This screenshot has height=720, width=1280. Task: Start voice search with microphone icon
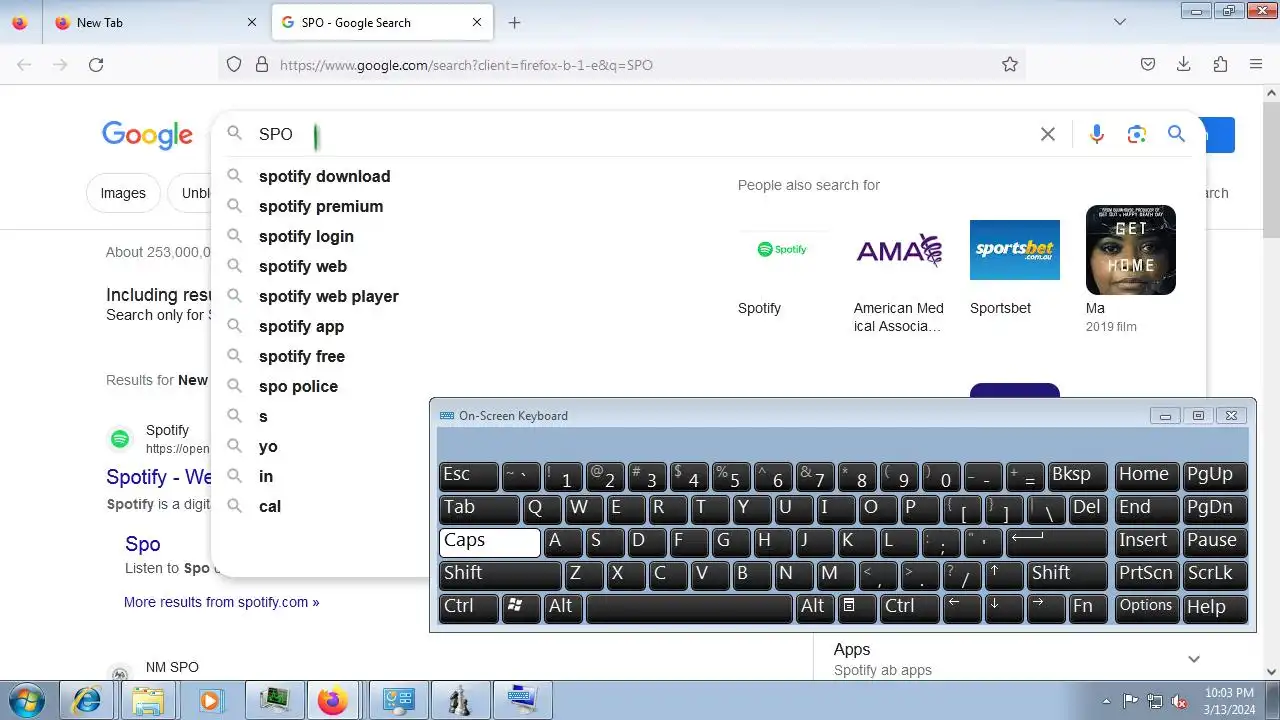click(1097, 134)
